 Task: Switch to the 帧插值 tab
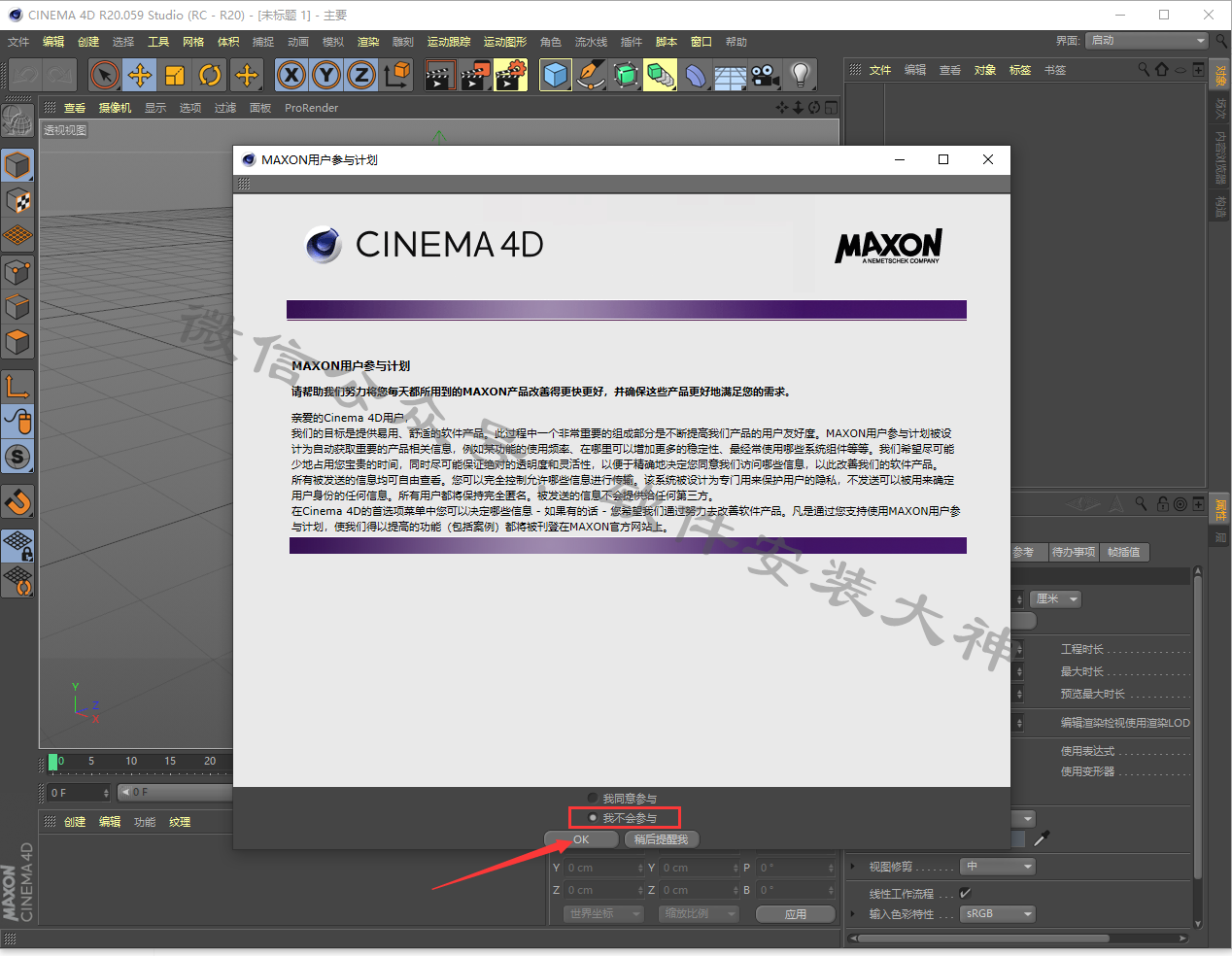(1124, 552)
